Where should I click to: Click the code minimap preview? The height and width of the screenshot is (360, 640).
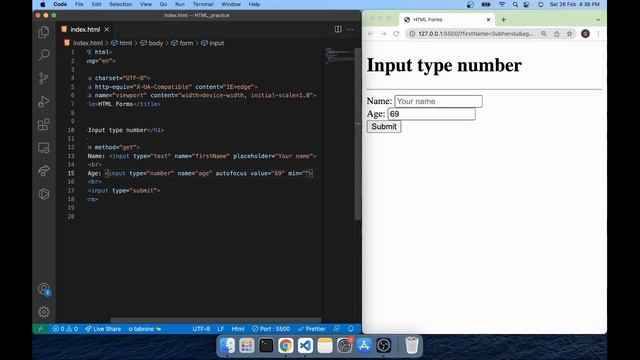(339, 56)
